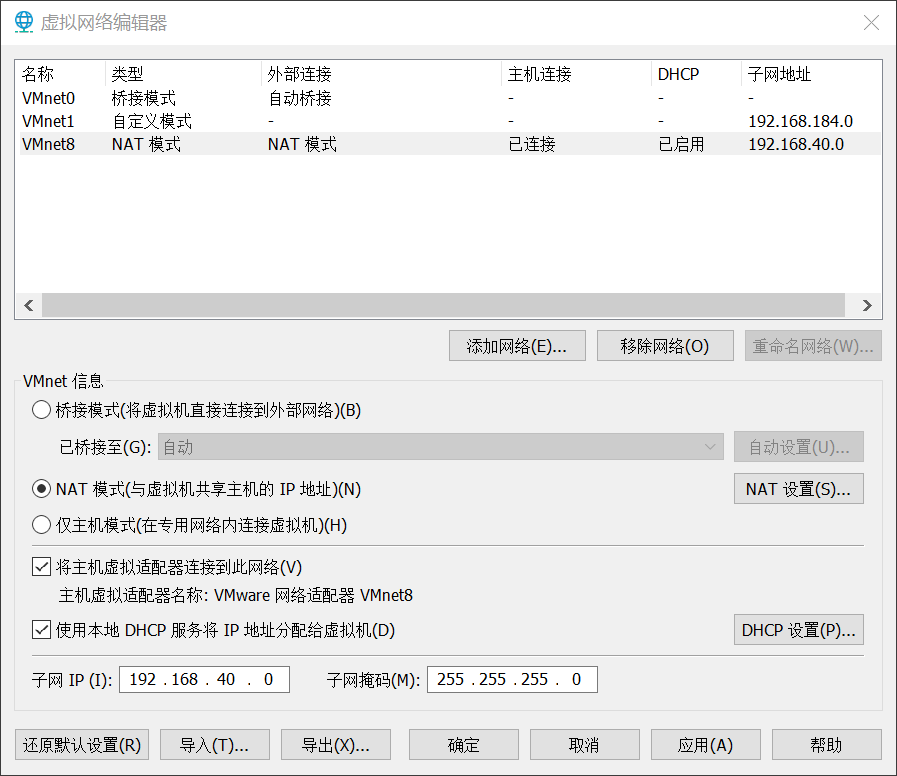Select the NAT 模式 radio button
897x776 pixels.
point(41,489)
